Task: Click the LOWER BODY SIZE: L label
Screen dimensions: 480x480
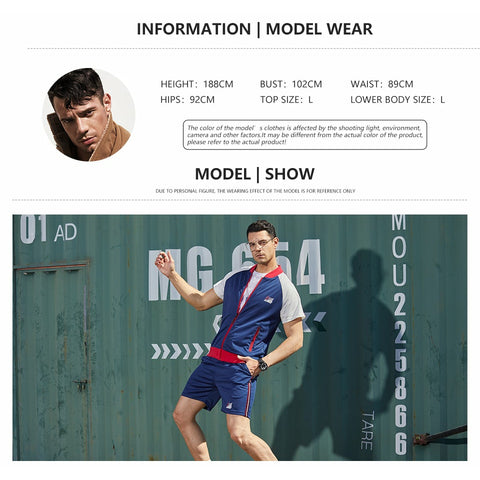Action: pyautogui.click(x=397, y=99)
